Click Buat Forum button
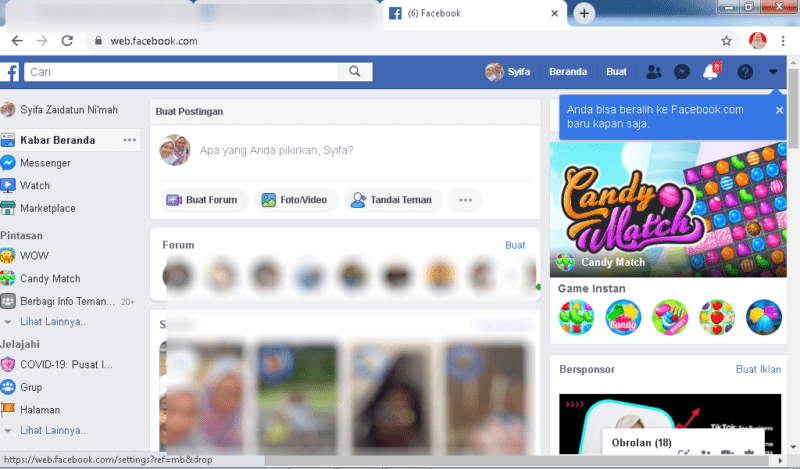Image resolution: width=800 pixels, height=469 pixels. [x=204, y=200]
